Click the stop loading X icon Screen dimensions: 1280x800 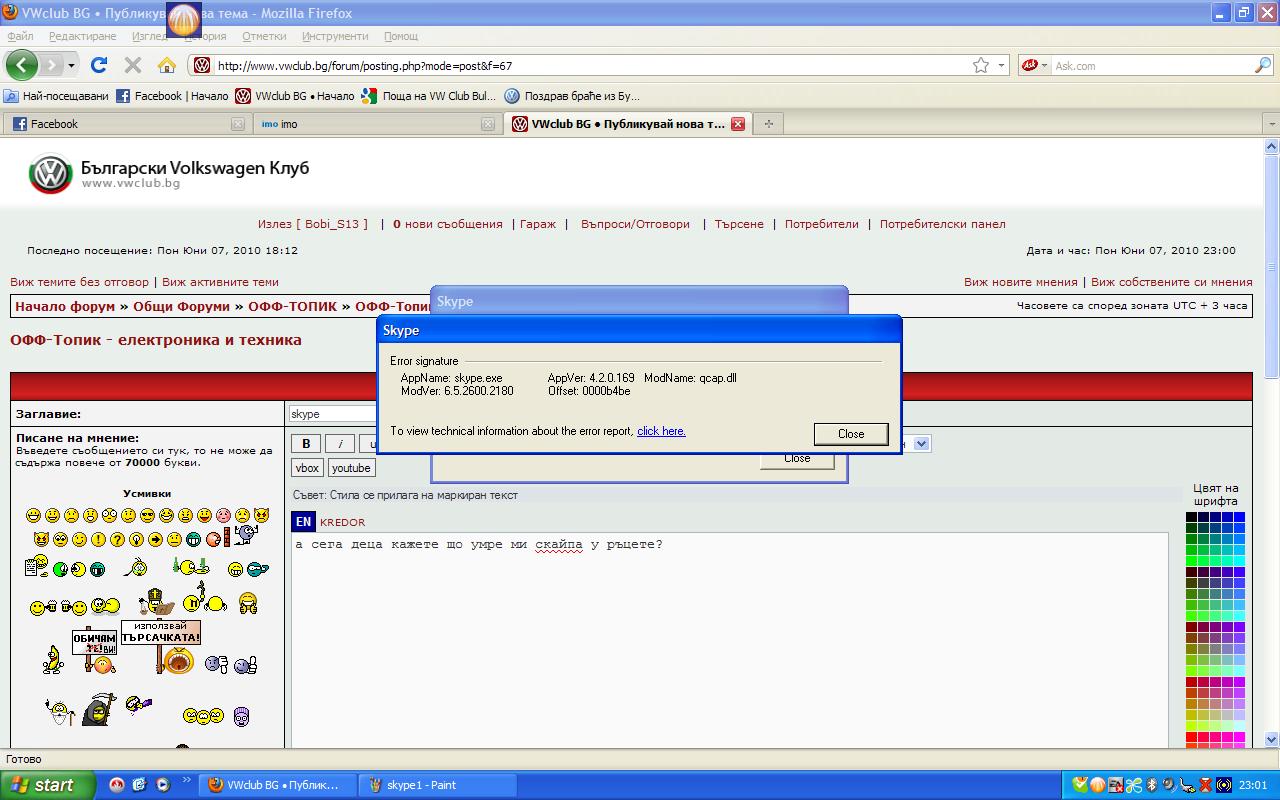(132, 65)
